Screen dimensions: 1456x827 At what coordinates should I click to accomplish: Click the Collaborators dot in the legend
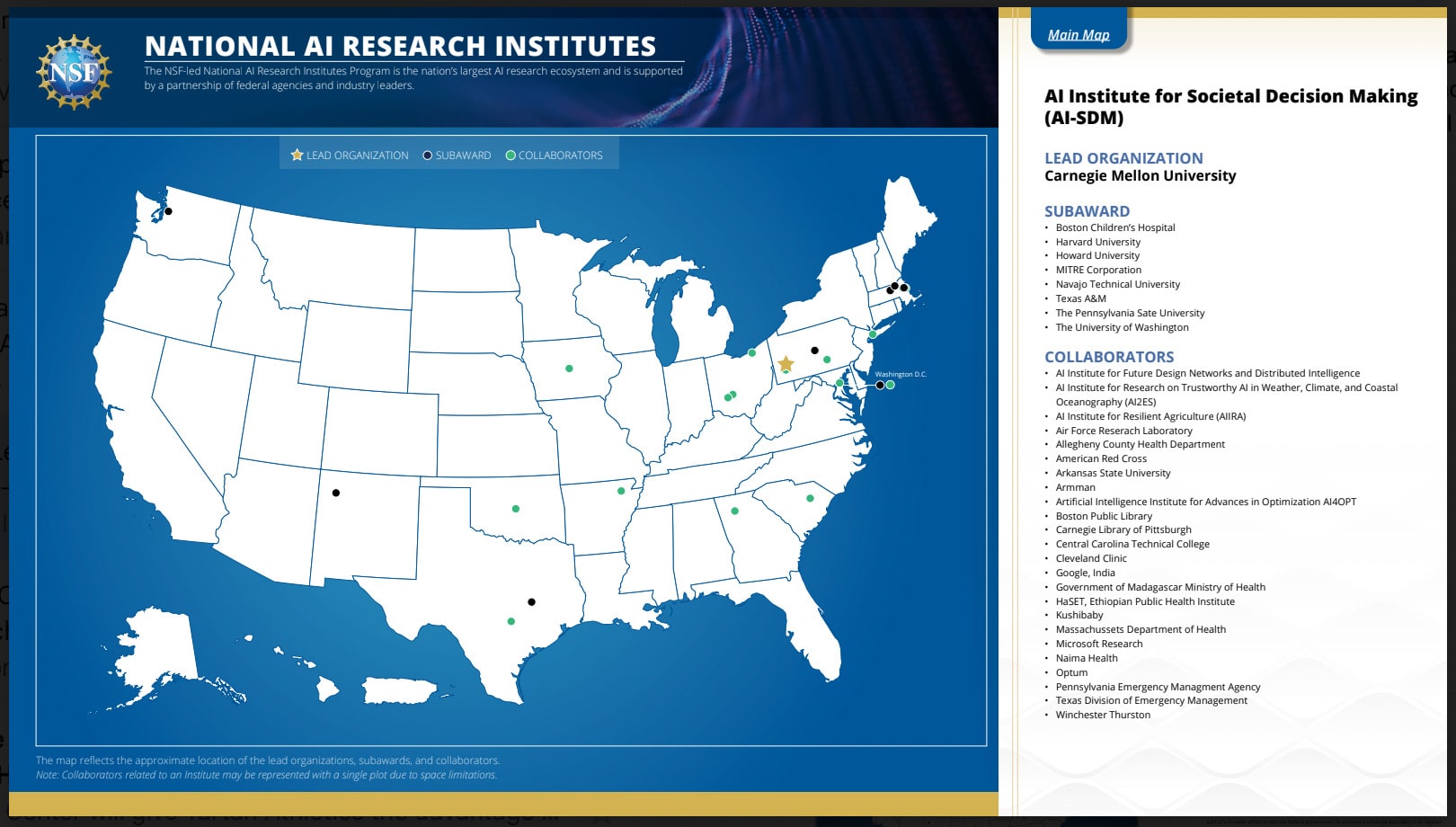click(x=510, y=156)
